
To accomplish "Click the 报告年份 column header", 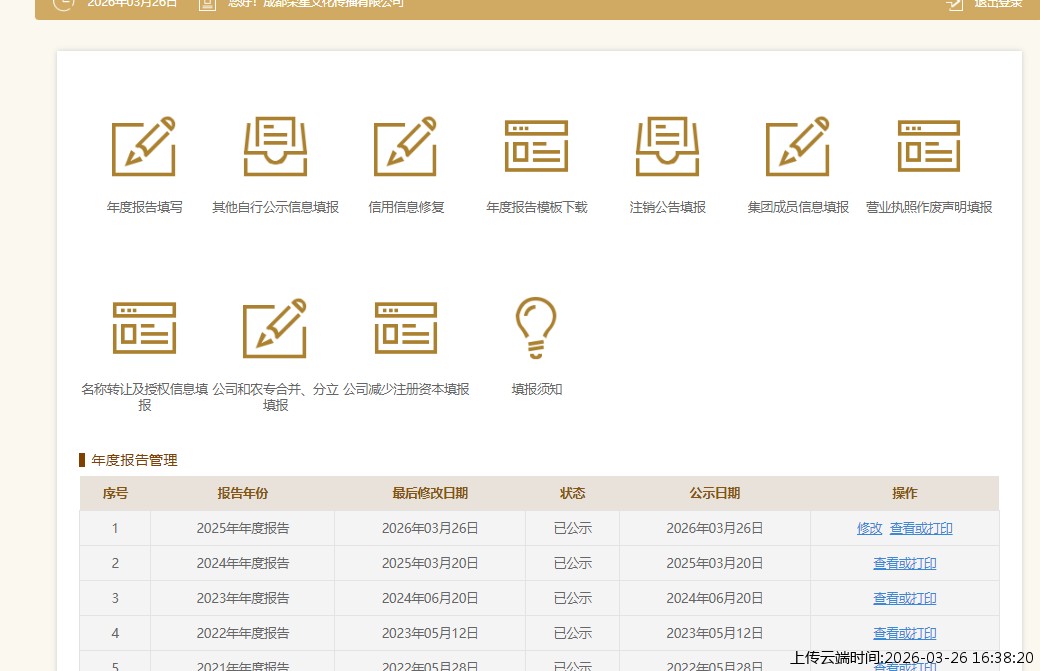I will (242, 493).
